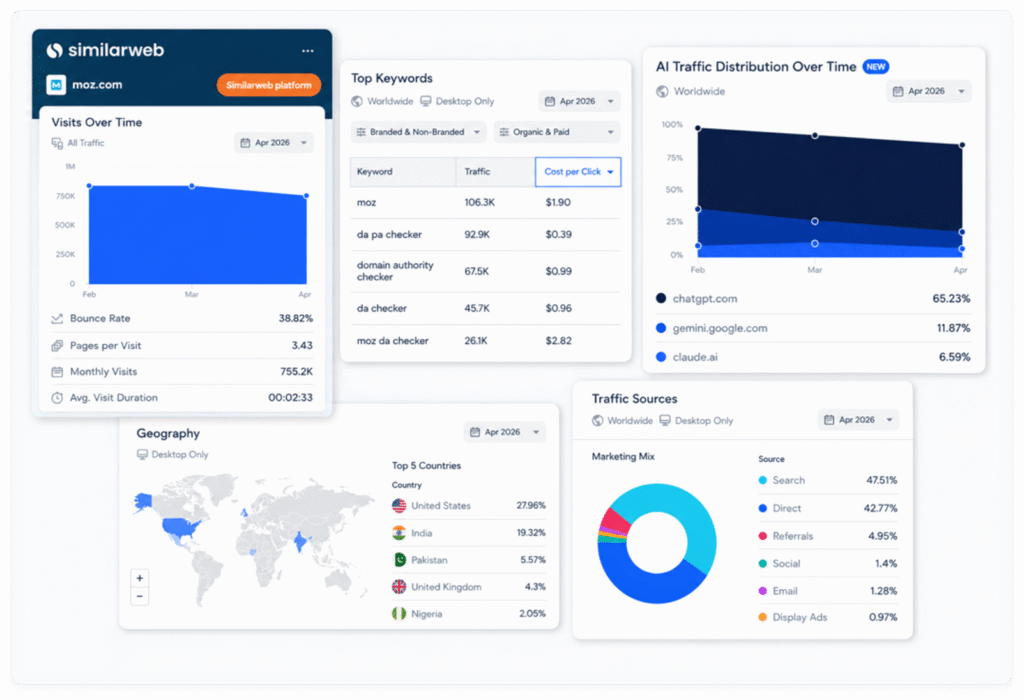Open Apr 2026 dropdown in Top Keywords
Image resolution: width=1024 pixels, height=700 pixels.
click(579, 101)
